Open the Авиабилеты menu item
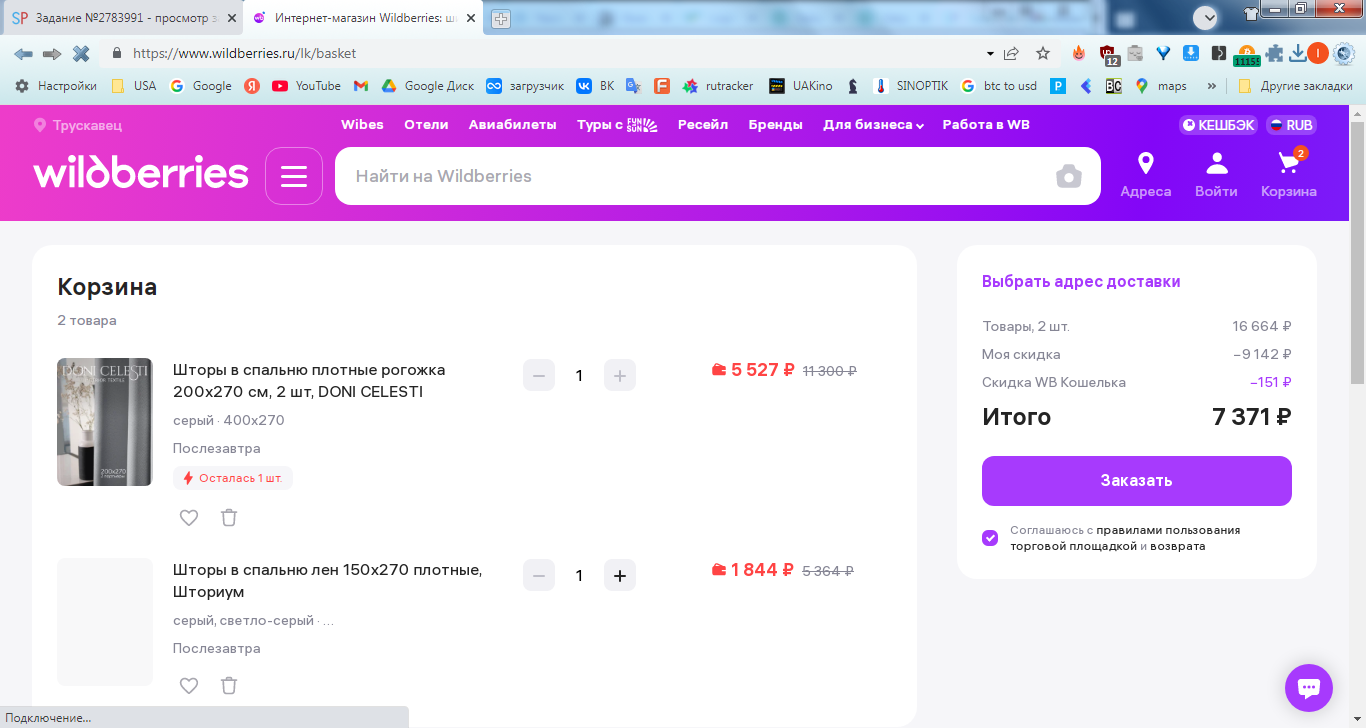1366x728 pixels. click(x=512, y=125)
